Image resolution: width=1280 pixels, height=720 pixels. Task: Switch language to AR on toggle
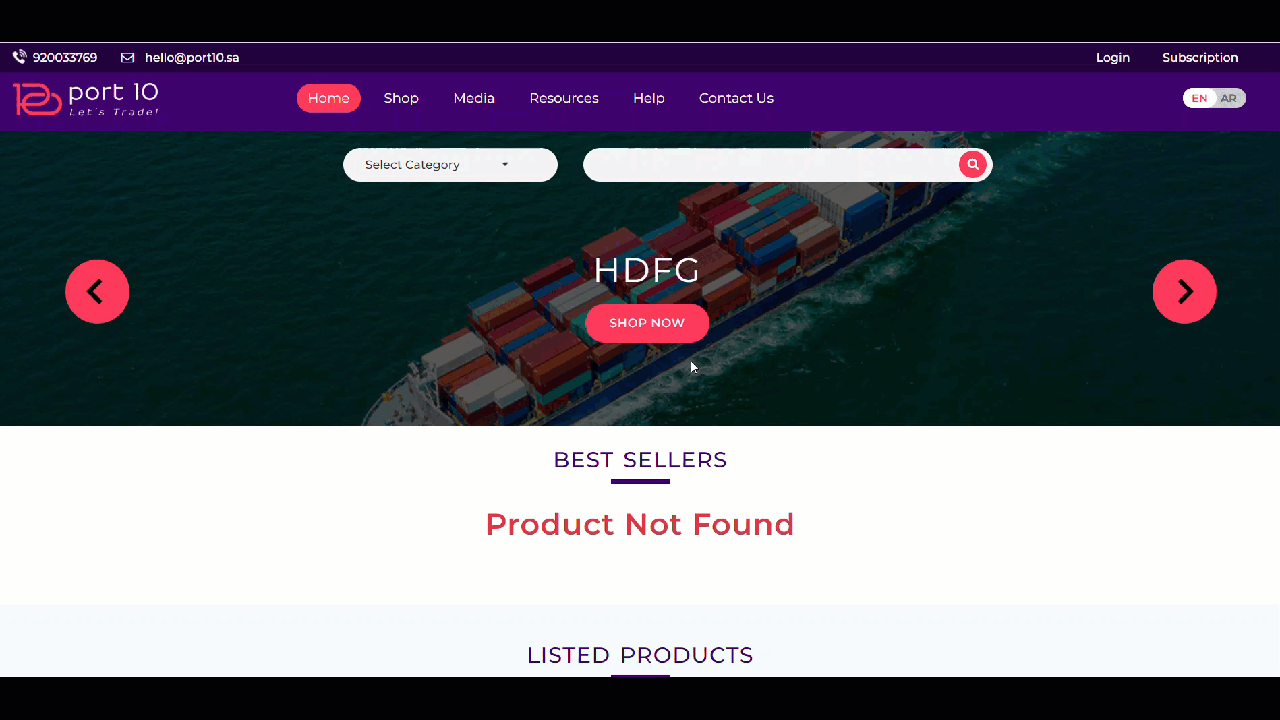tap(1229, 98)
